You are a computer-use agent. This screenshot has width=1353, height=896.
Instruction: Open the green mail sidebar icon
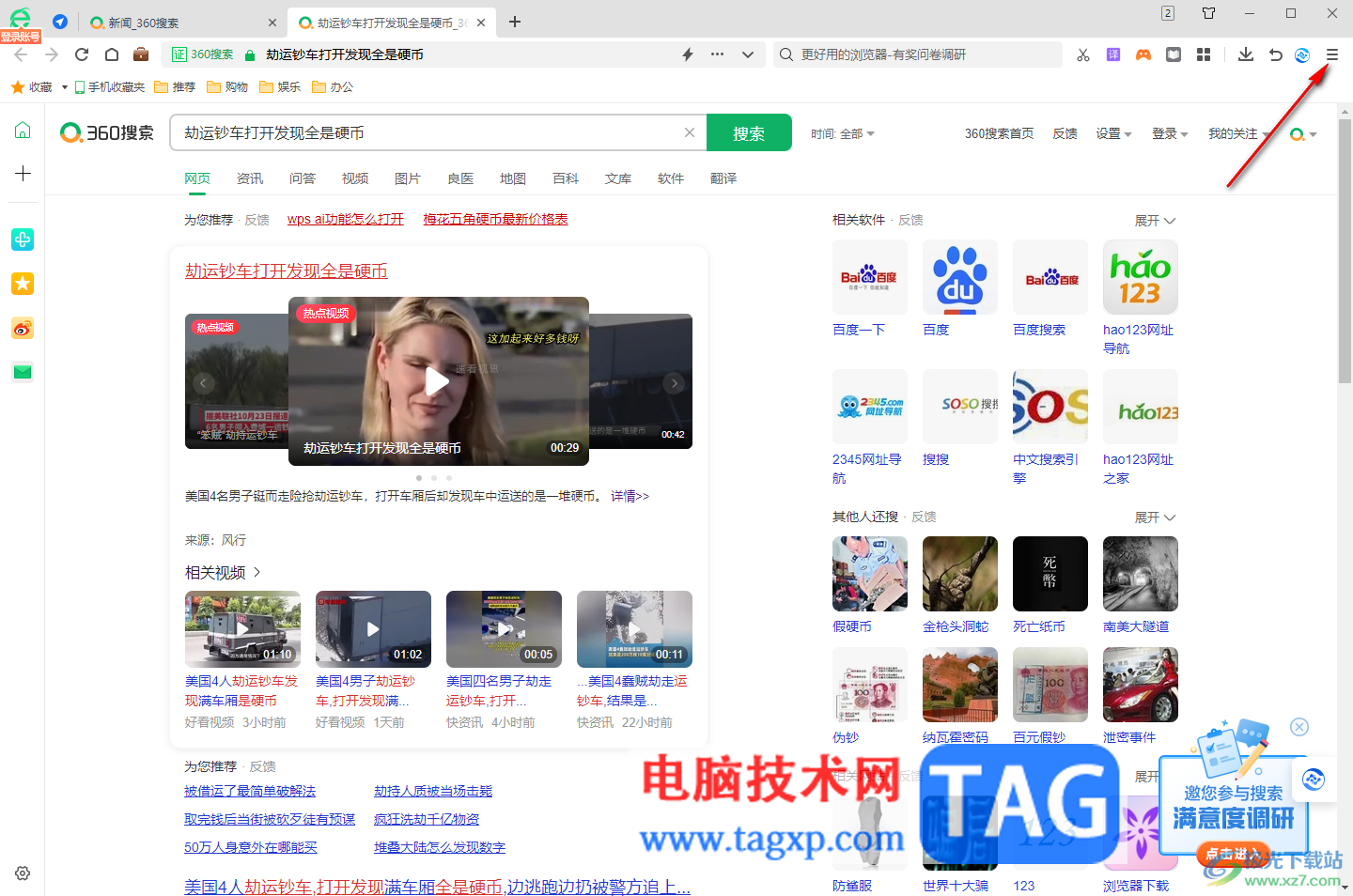(x=23, y=372)
